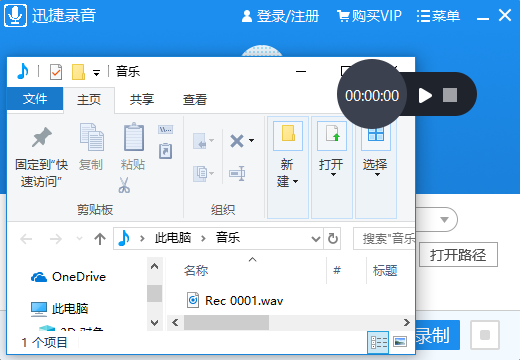
Task: Stop recording in floating timer widget
Action: point(450,95)
